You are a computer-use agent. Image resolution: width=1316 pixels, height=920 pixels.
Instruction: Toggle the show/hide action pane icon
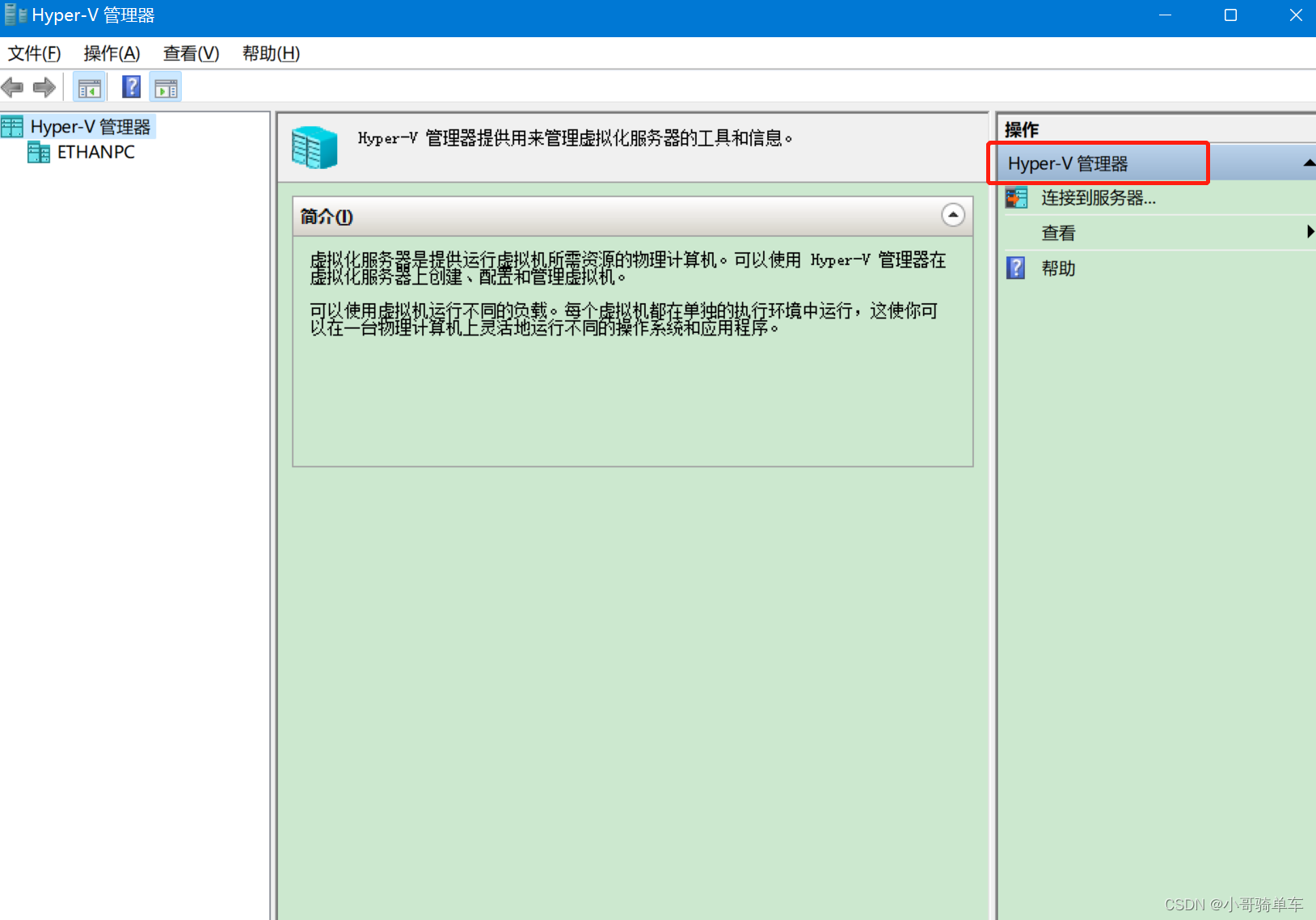pyautogui.click(x=166, y=87)
